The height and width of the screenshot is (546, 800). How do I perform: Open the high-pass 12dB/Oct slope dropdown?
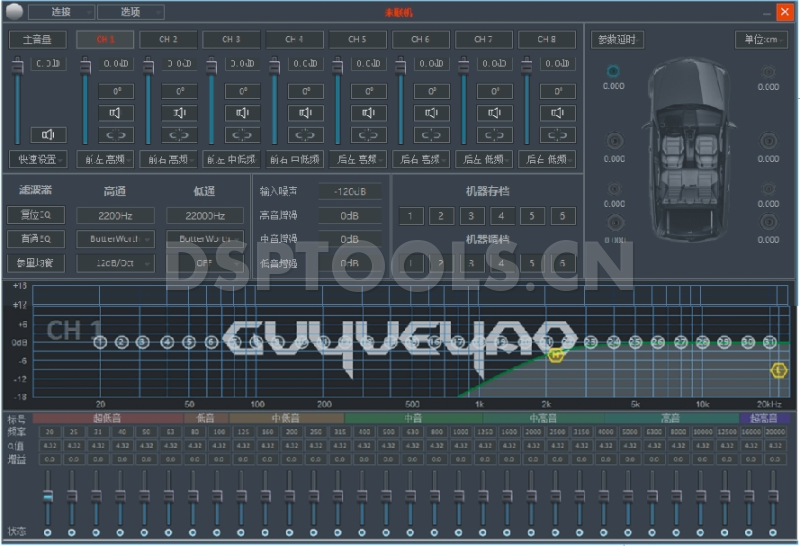pos(115,263)
